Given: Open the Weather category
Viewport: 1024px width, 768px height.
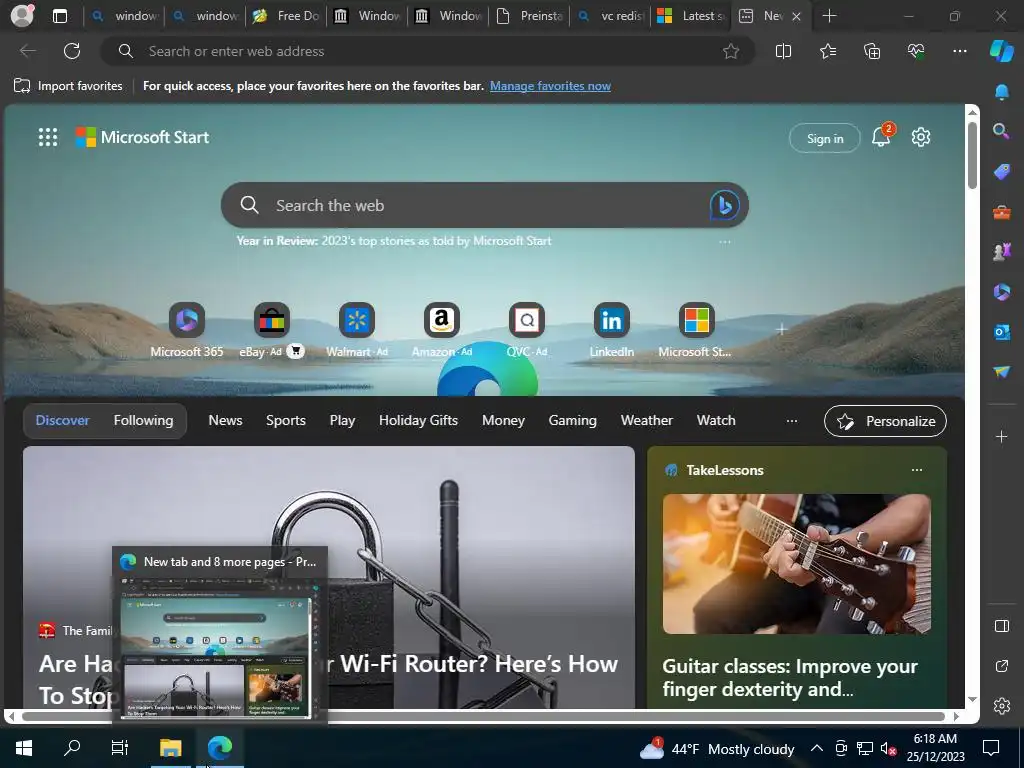Looking at the screenshot, I should pos(647,421).
